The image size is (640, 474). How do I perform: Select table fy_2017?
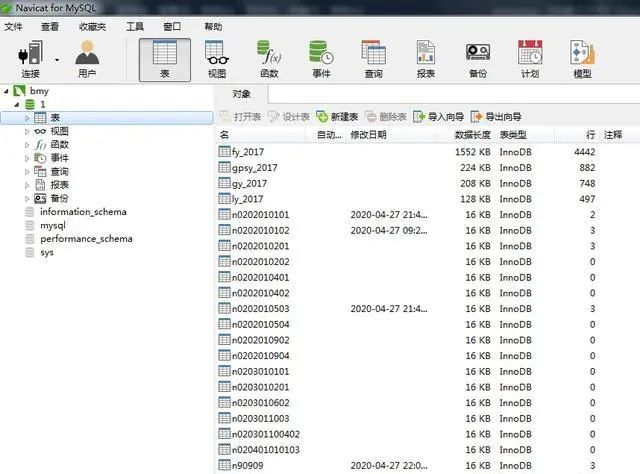pos(248,152)
